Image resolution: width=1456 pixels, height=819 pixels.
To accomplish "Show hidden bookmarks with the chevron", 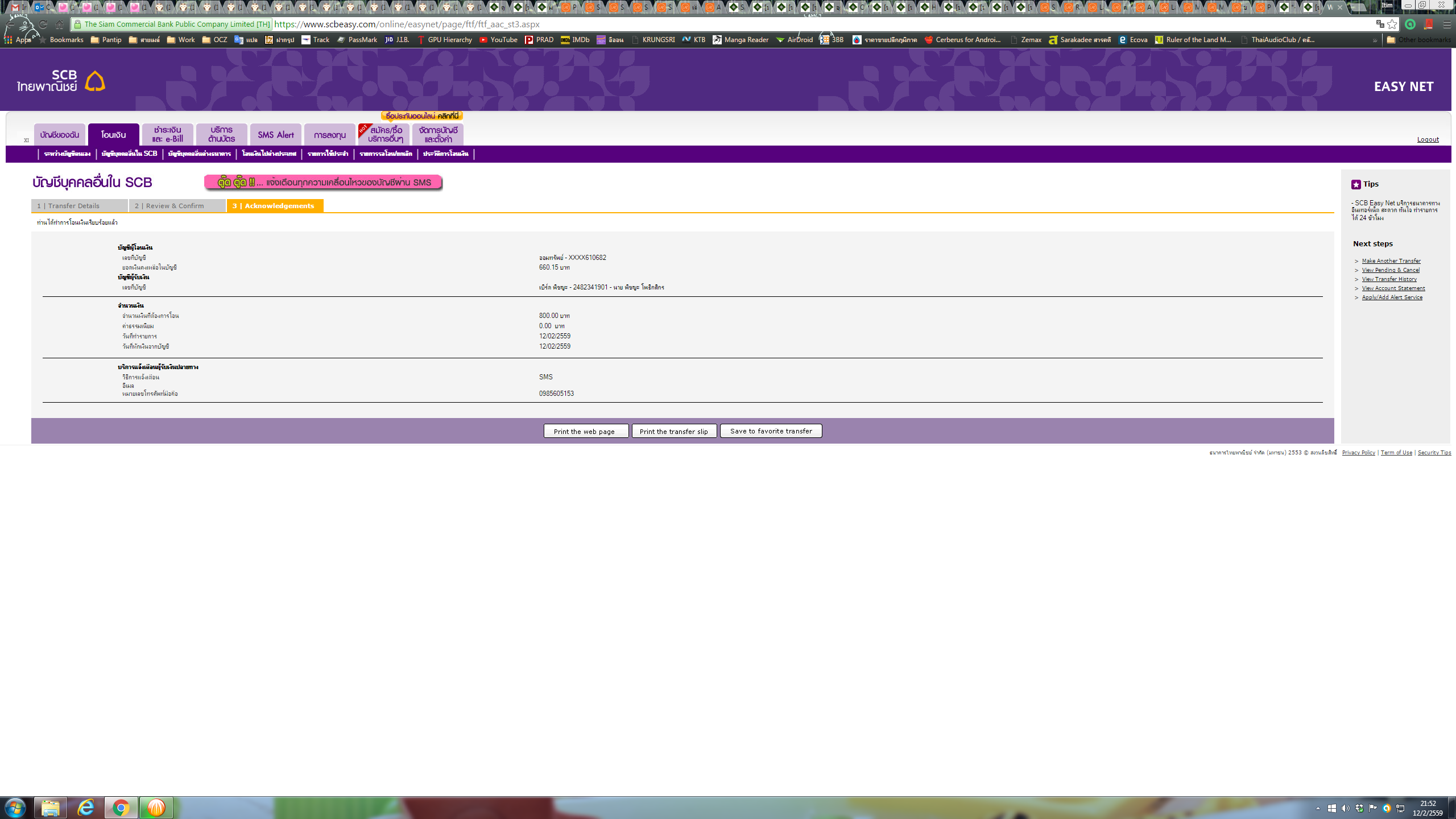I will click(x=1375, y=40).
